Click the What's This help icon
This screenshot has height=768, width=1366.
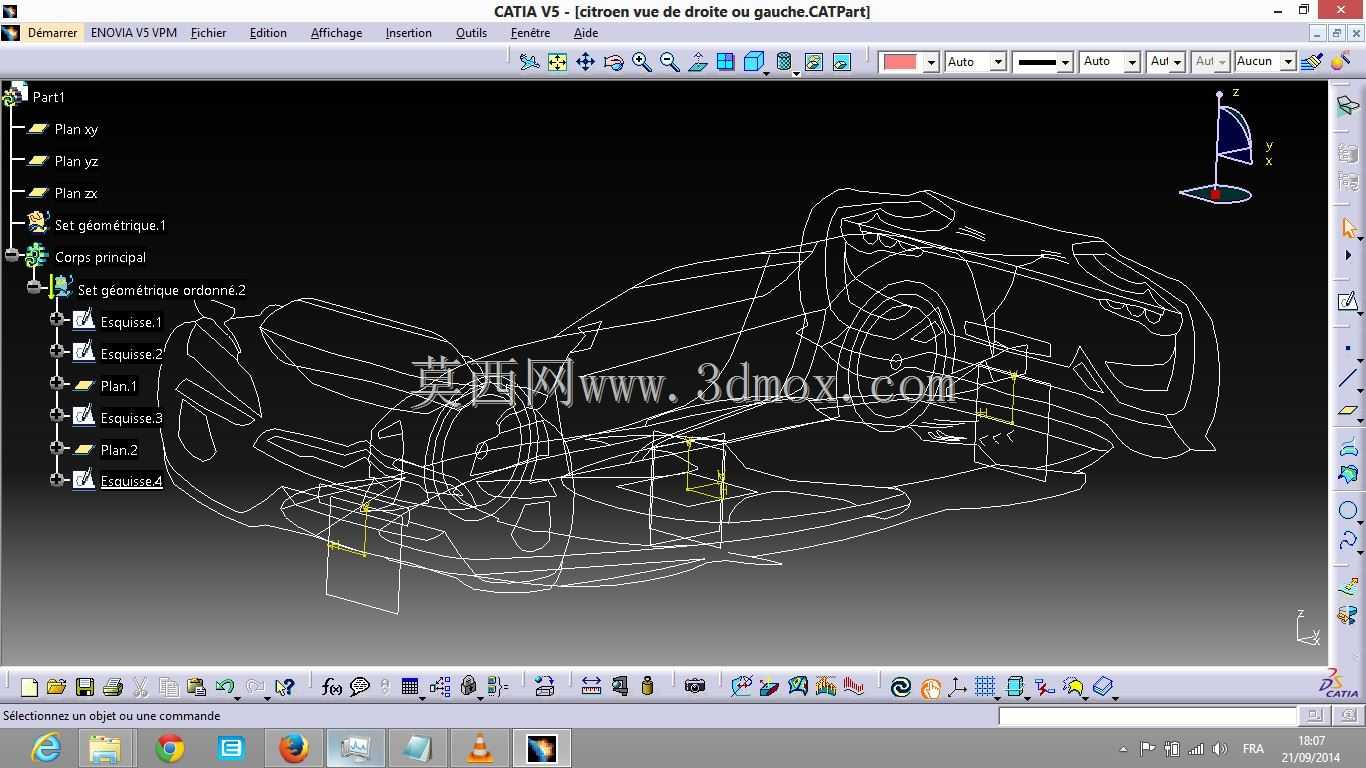pos(285,687)
